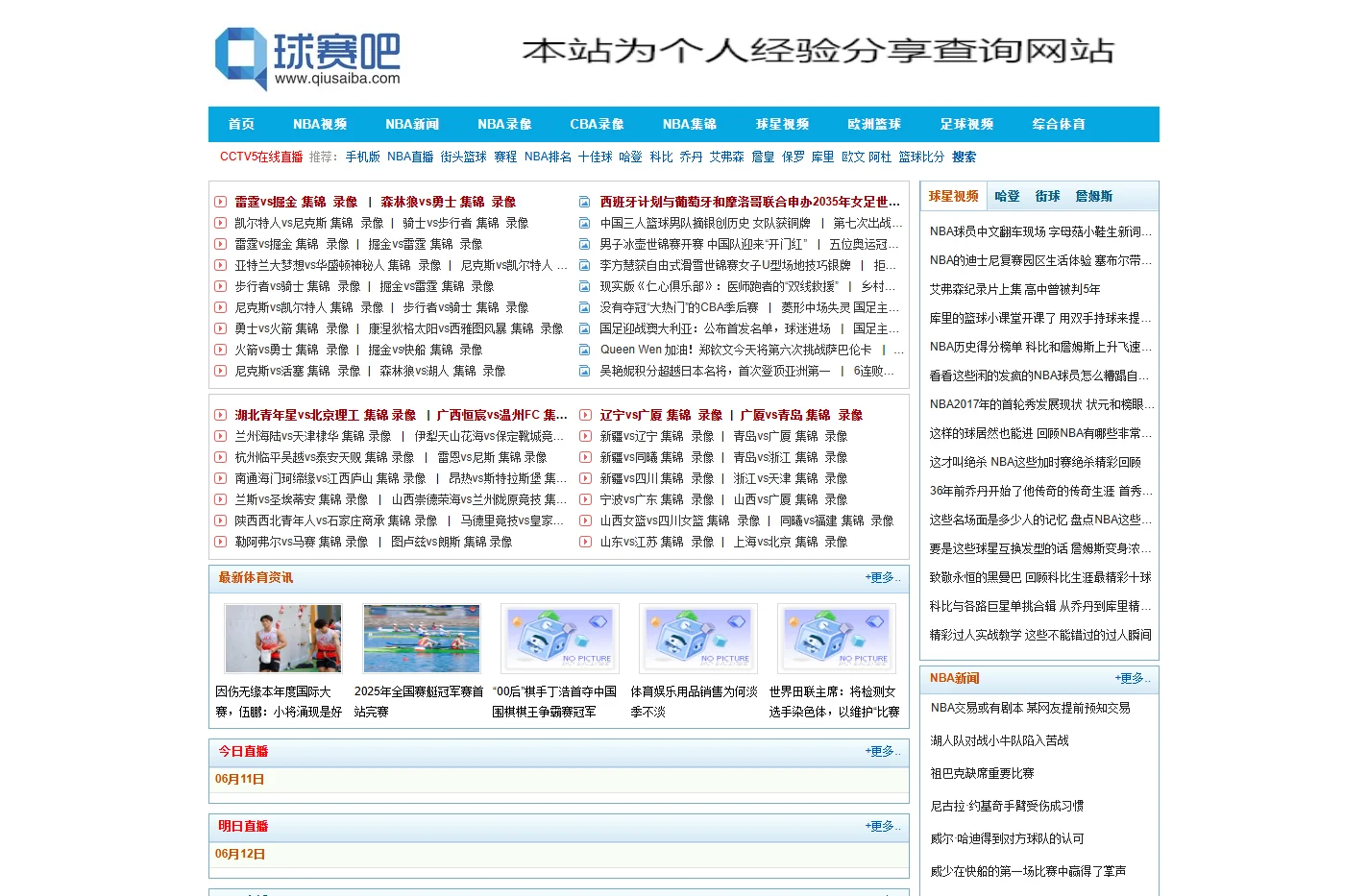Click play icon beside 新疆vs辽宁 集锦 row
This screenshot has height=896, width=1368.
pos(584,436)
